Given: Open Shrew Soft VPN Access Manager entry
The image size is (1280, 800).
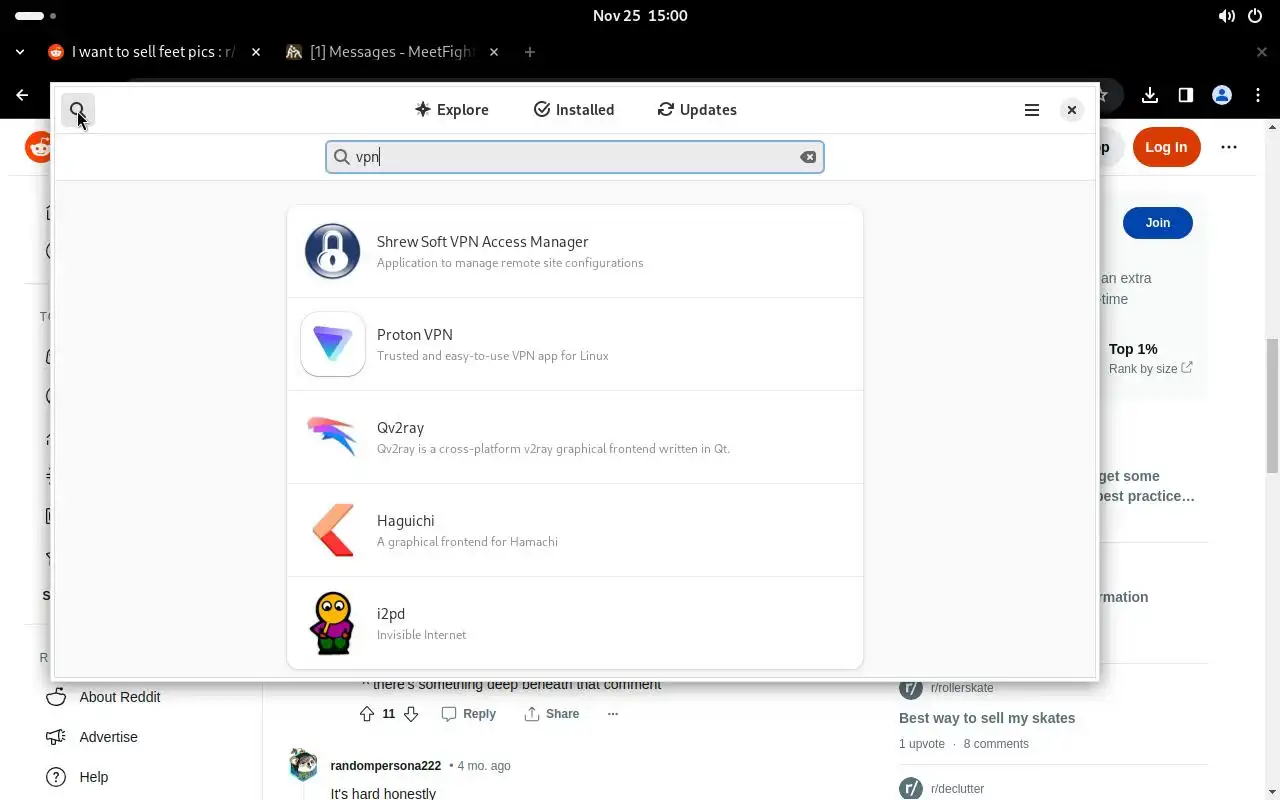Looking at the screenshot, I should pos(574,251).
